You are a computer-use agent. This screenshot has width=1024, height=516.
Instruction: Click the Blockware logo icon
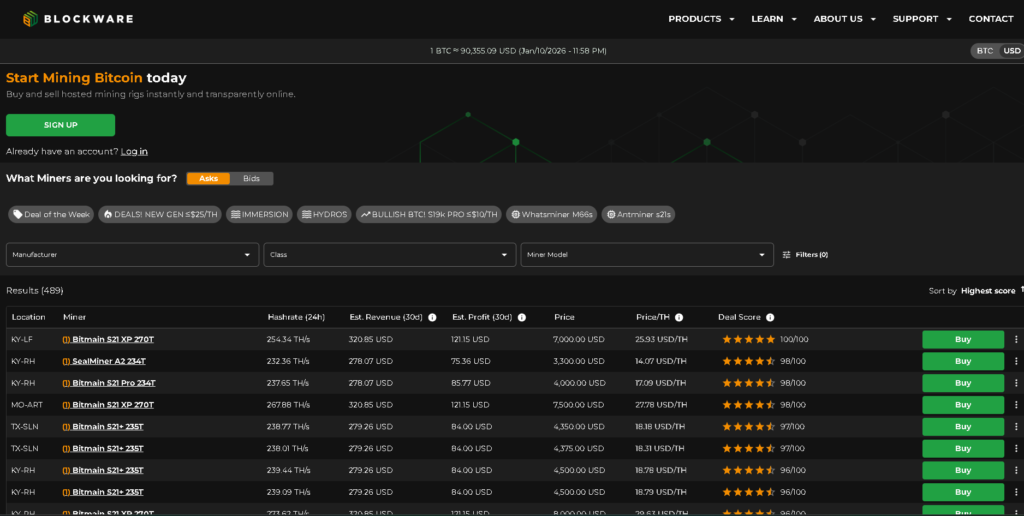coord(30,19)
